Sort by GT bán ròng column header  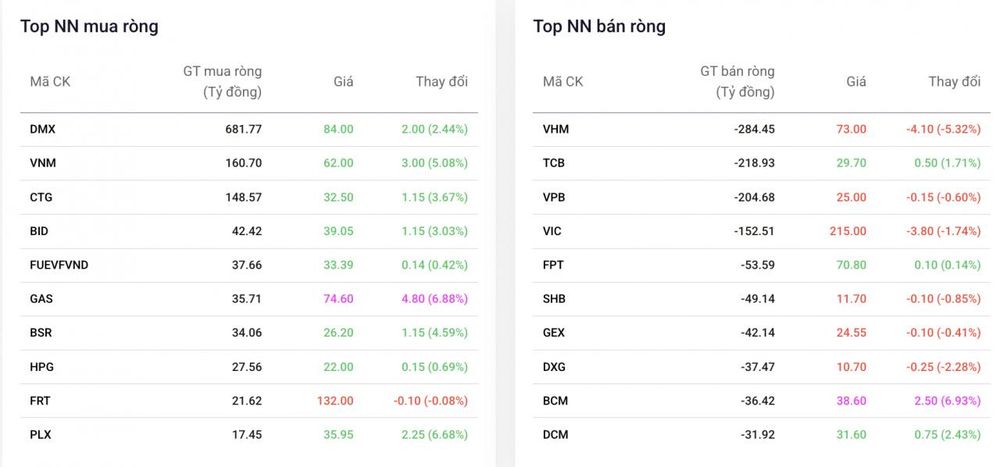[737, 82]
